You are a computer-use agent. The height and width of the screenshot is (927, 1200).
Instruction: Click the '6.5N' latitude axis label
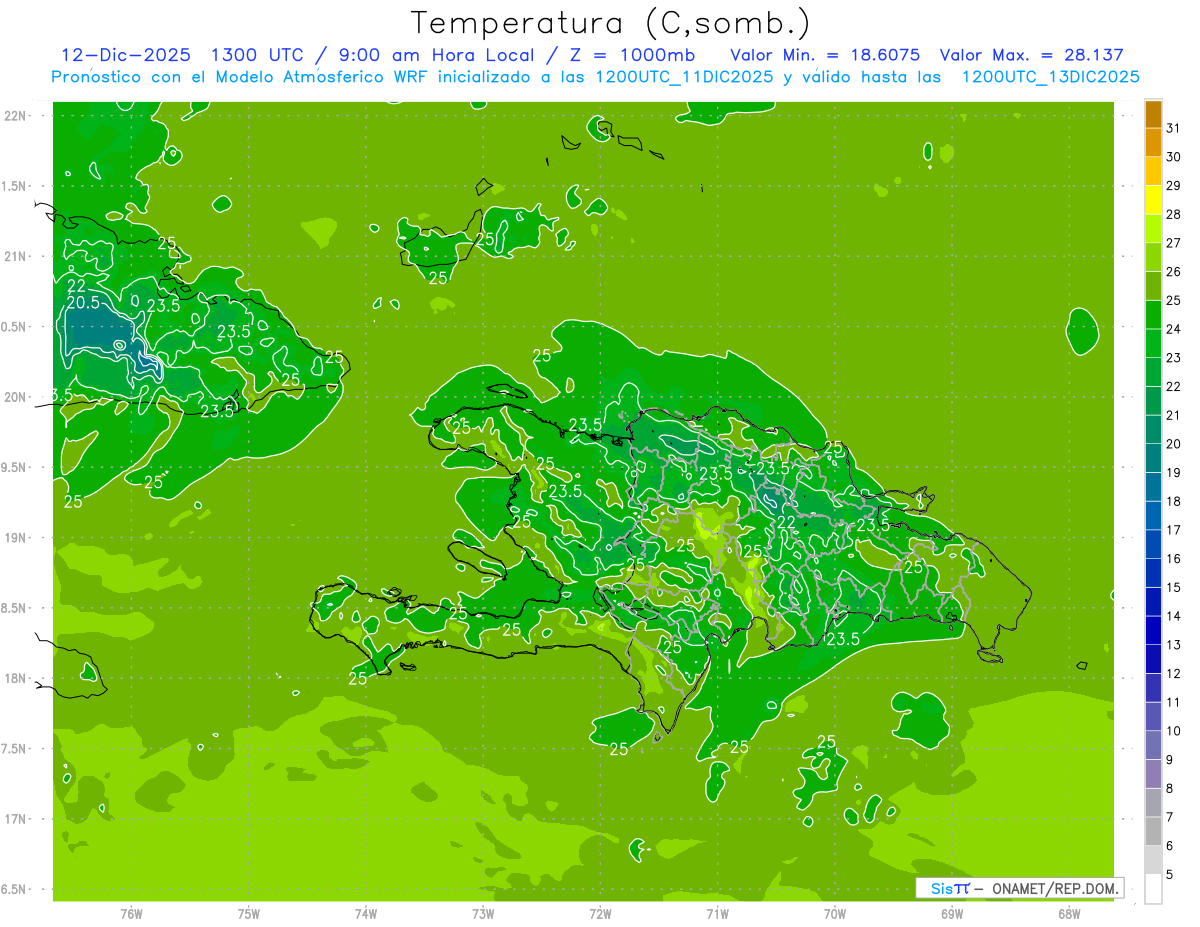14,889
